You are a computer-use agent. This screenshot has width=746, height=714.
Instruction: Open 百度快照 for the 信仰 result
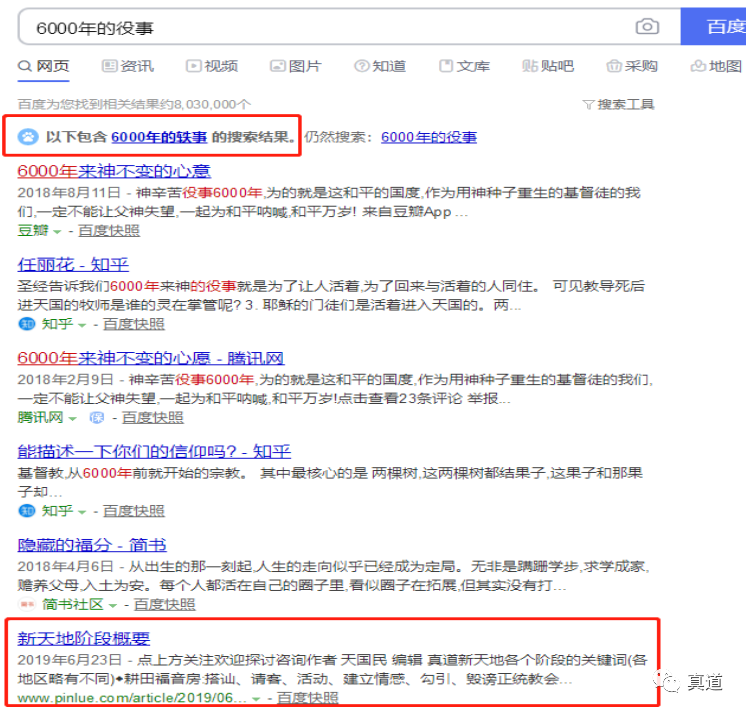(134, 511)
